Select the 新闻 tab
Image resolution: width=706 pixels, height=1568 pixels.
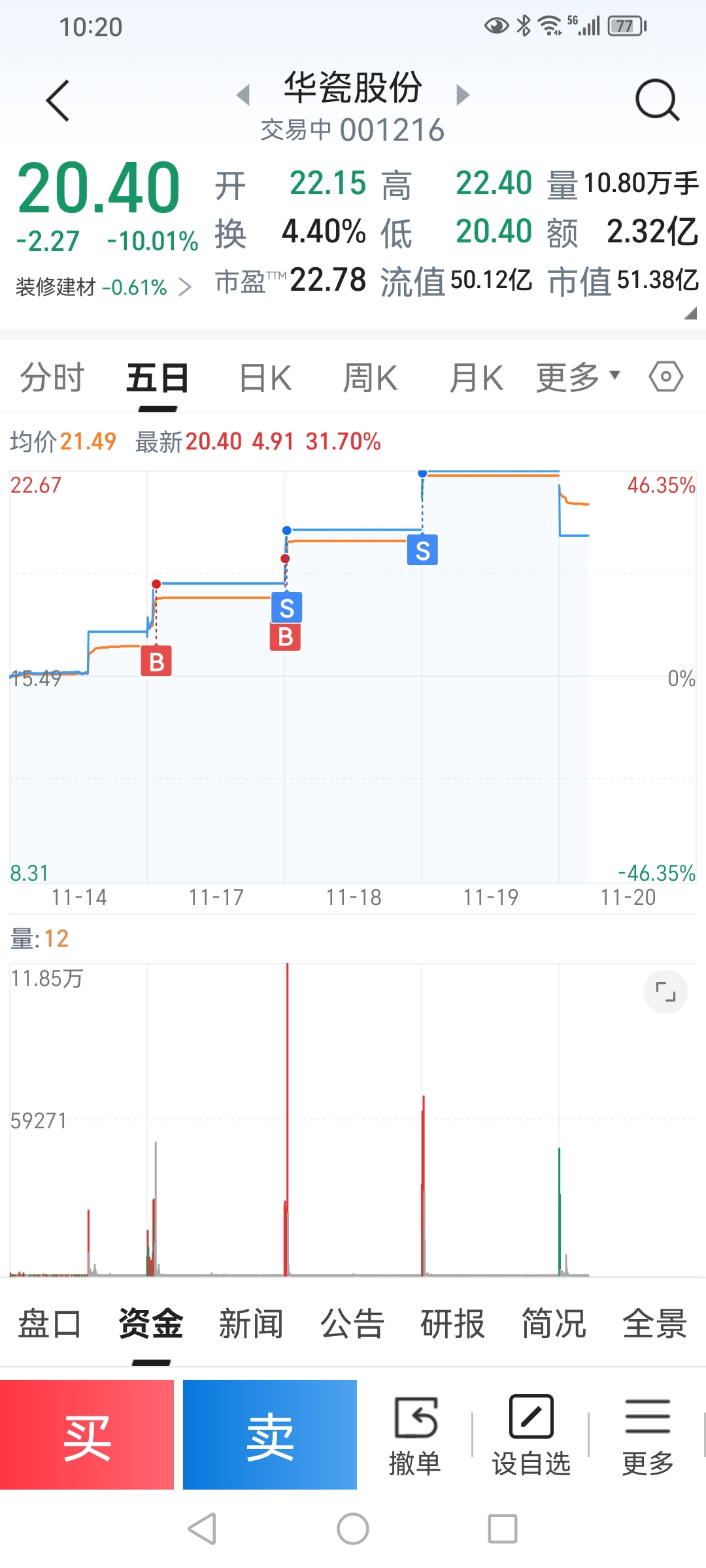point(251,1324)
